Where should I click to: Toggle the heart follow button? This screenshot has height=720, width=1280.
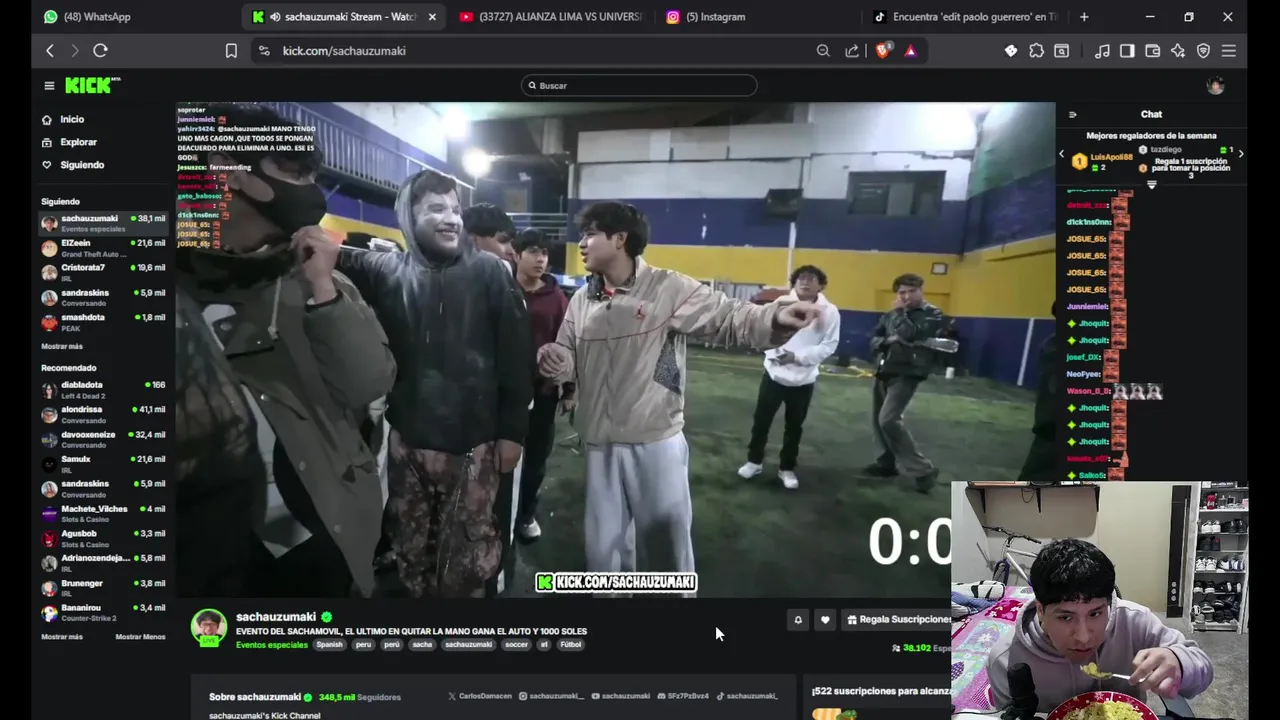coord(825,620)
